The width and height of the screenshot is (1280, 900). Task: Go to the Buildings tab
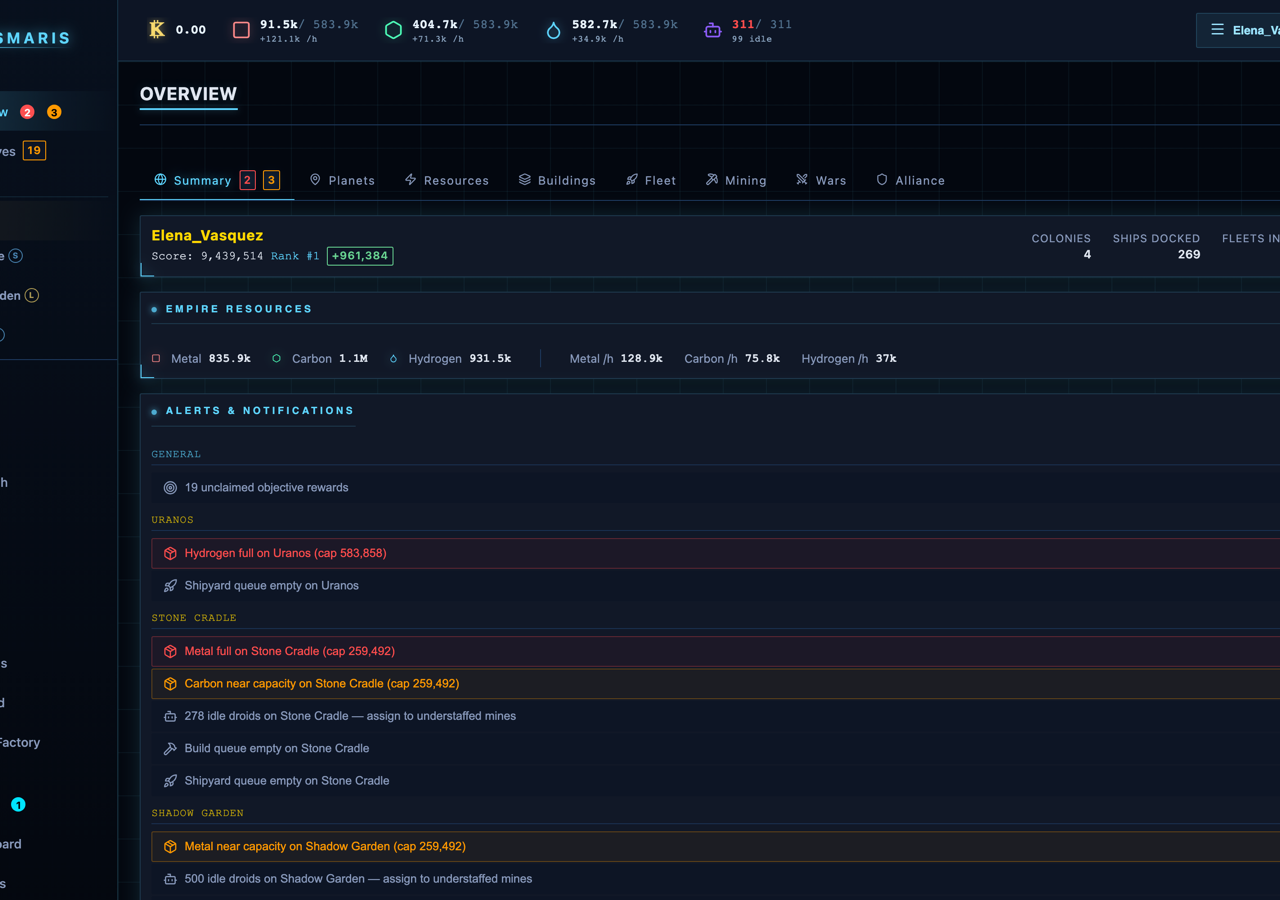[557, 180]
